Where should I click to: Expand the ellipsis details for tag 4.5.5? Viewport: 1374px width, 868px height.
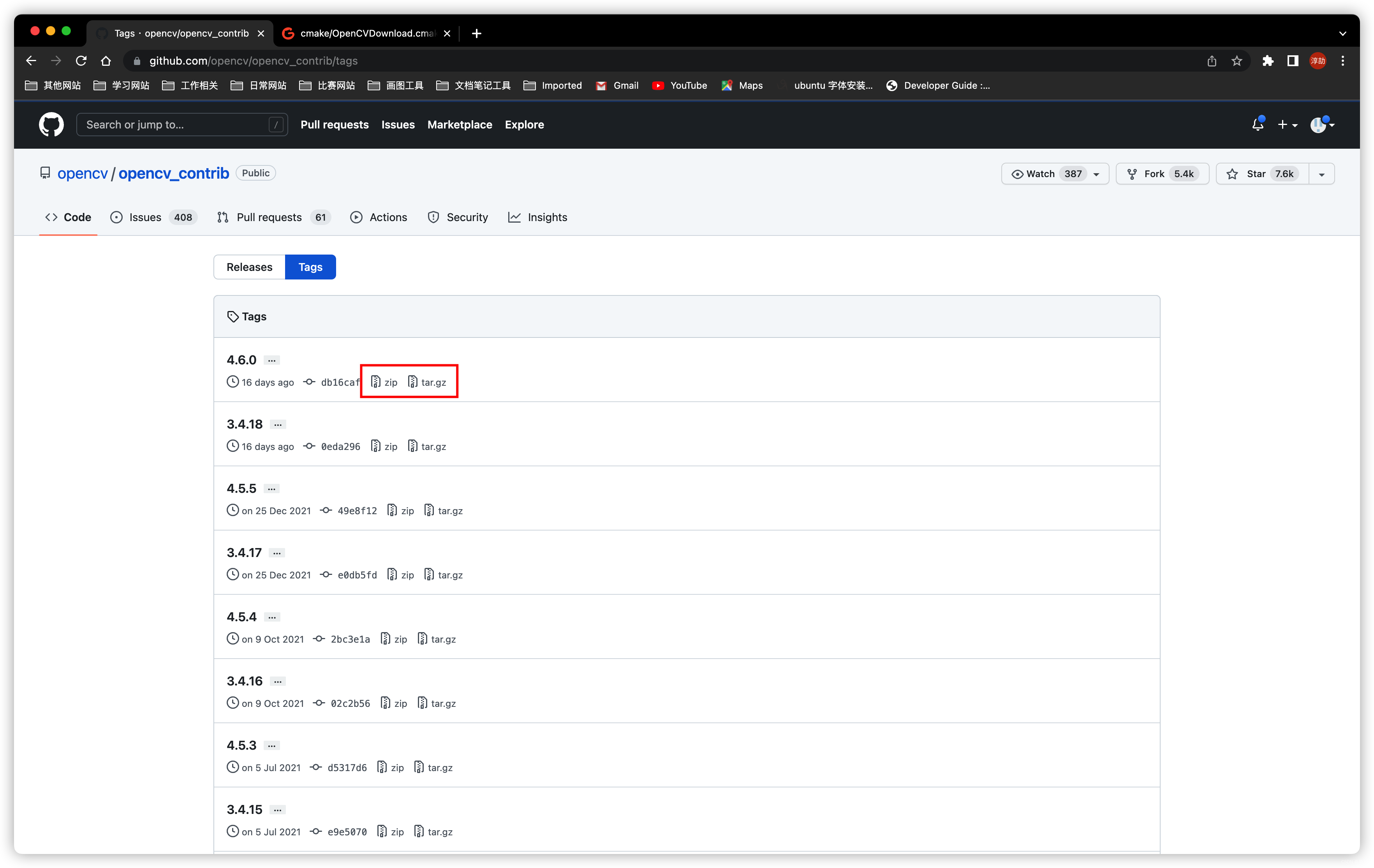(271, 489)
